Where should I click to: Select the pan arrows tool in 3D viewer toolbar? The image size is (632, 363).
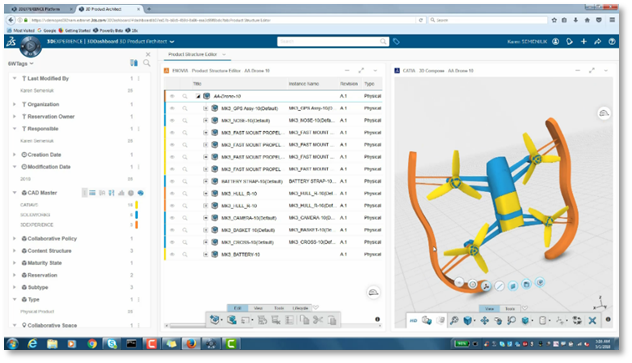click(484, 321)
